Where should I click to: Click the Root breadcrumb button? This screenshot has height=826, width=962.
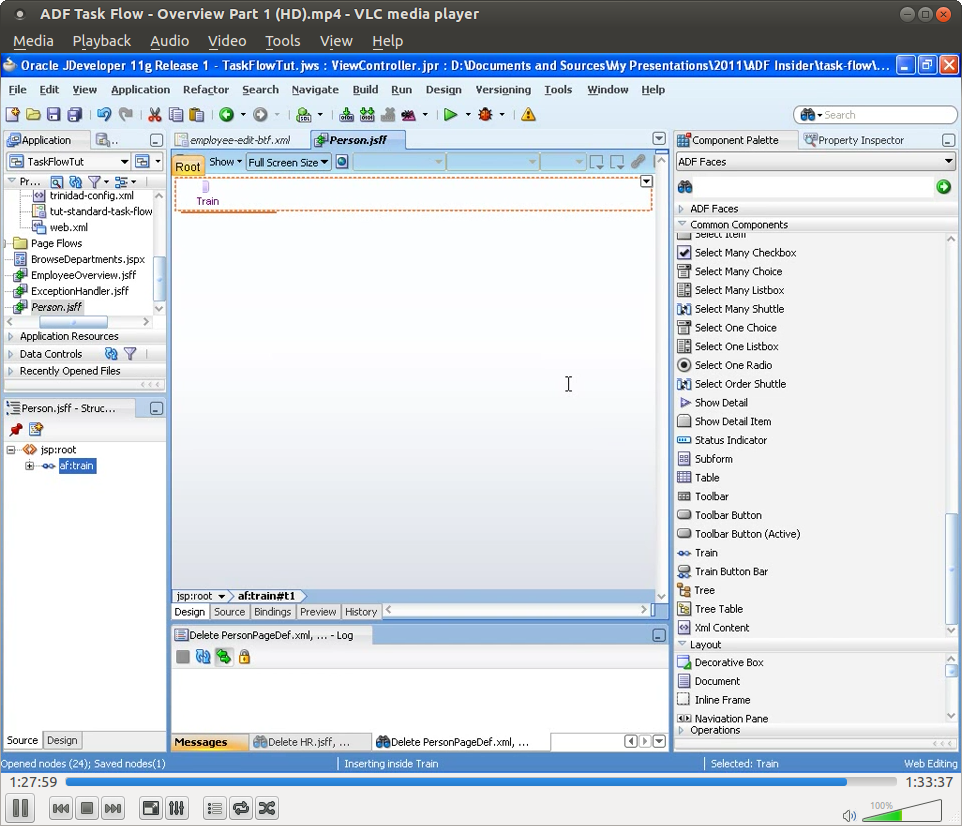click(187, 166)
